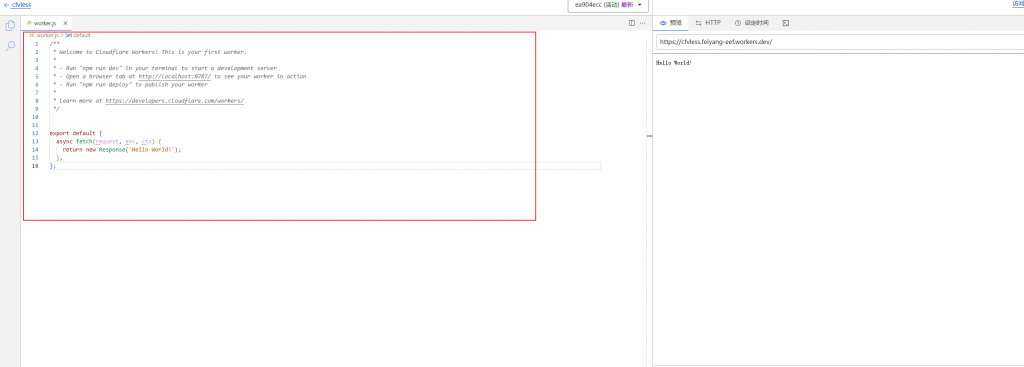
Task: Switch to the HTTP tab
Action: [x=708, y=23]
